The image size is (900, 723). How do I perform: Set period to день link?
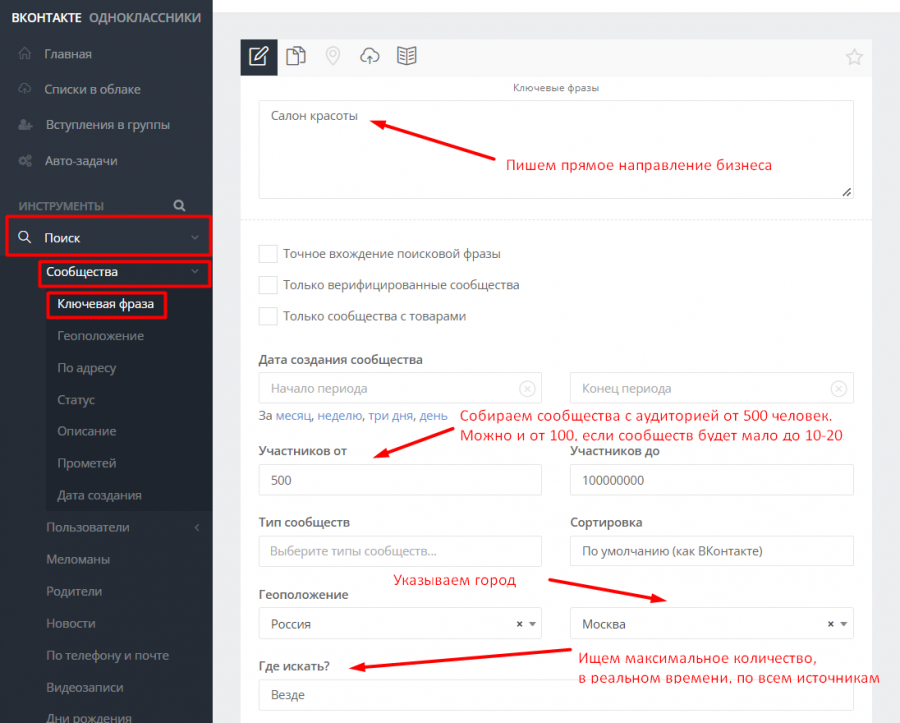click(x=433, y=416)
